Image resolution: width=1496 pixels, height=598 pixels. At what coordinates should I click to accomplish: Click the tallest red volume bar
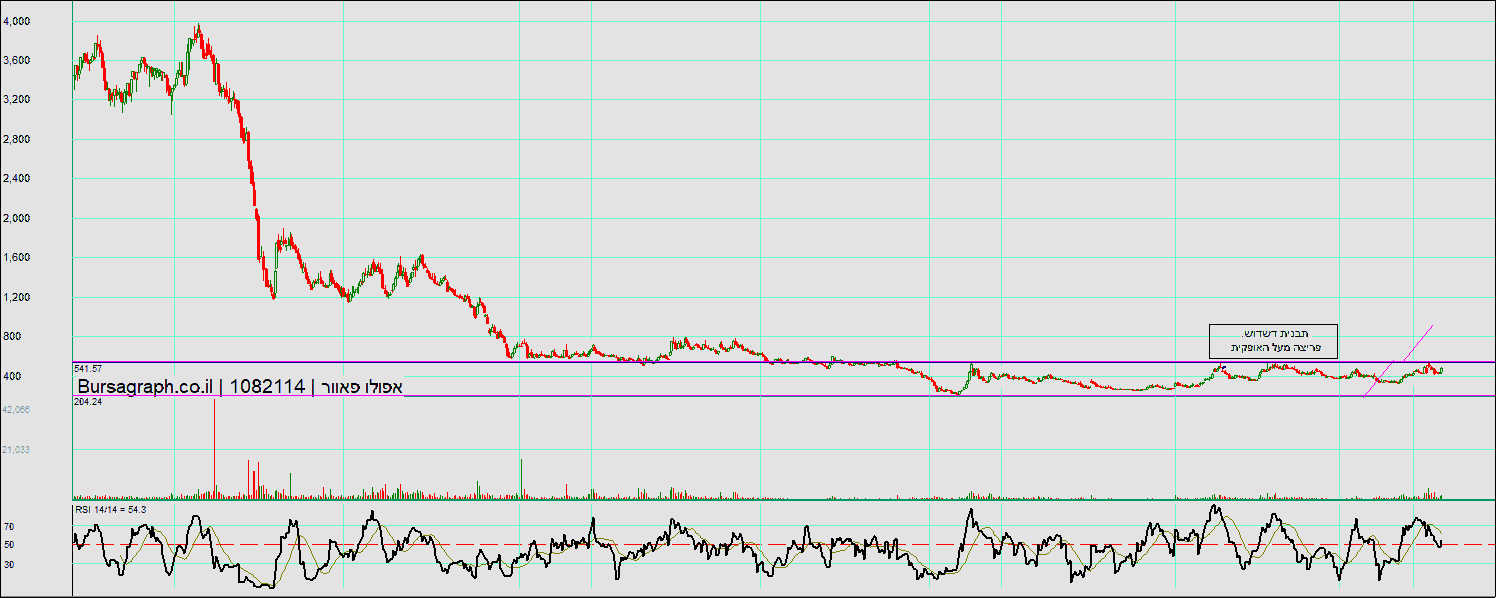click(214, 448)
